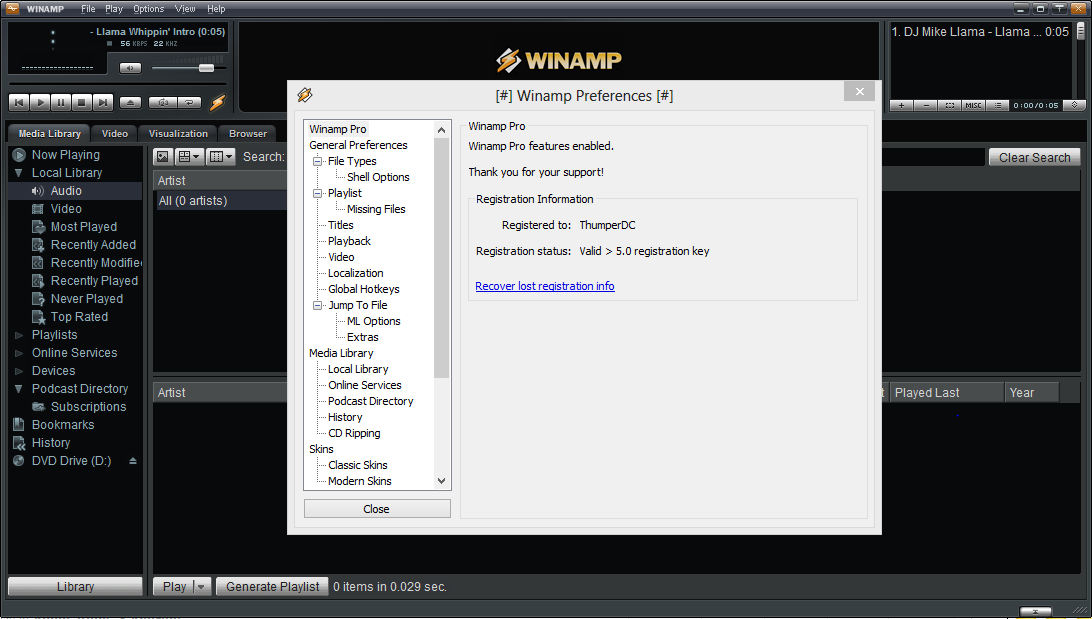
Task: Open the columns layout dropdown button
Action: tap(221, 157)
